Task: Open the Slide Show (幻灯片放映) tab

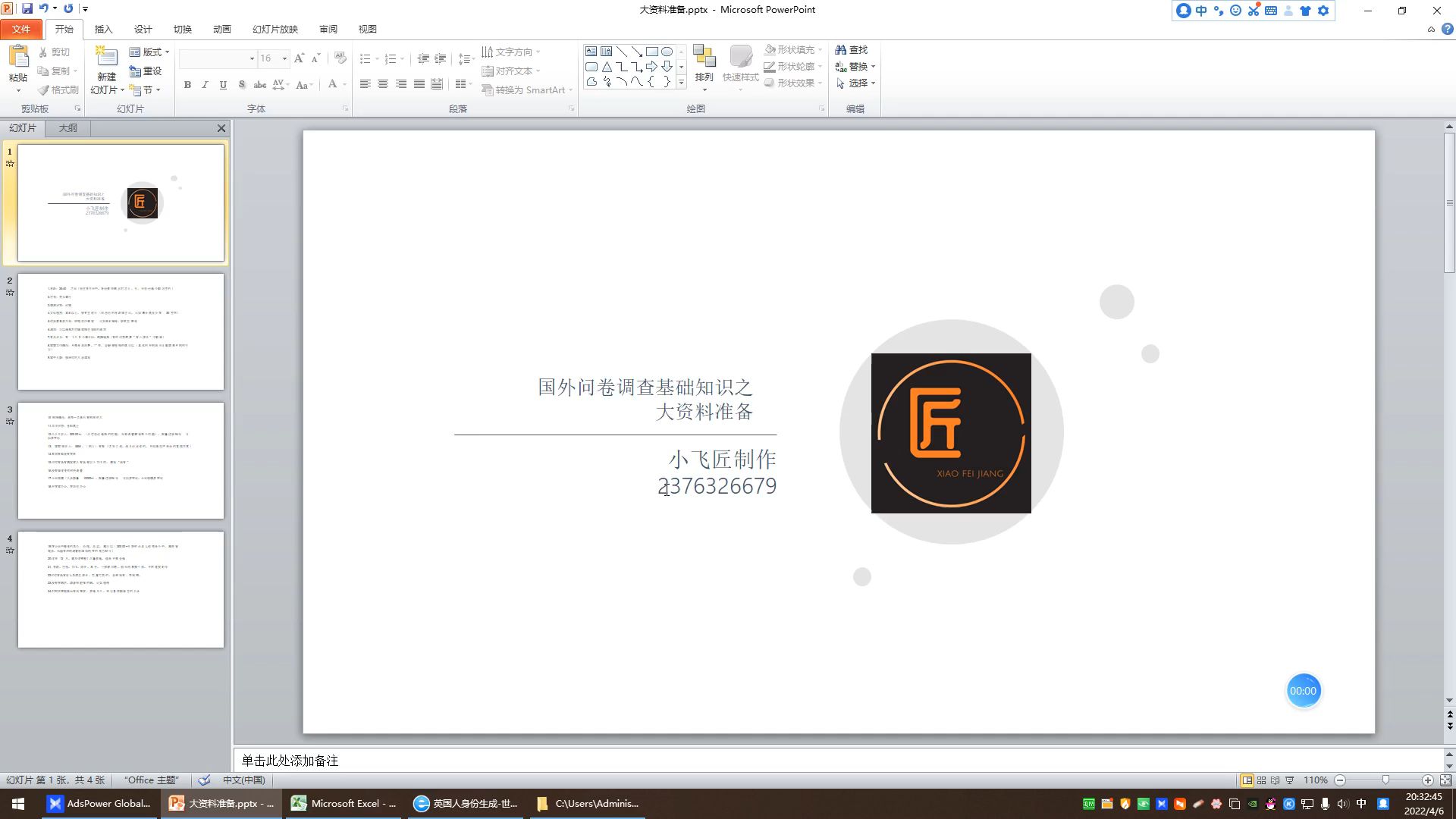Action: click(x=275, y=30)
